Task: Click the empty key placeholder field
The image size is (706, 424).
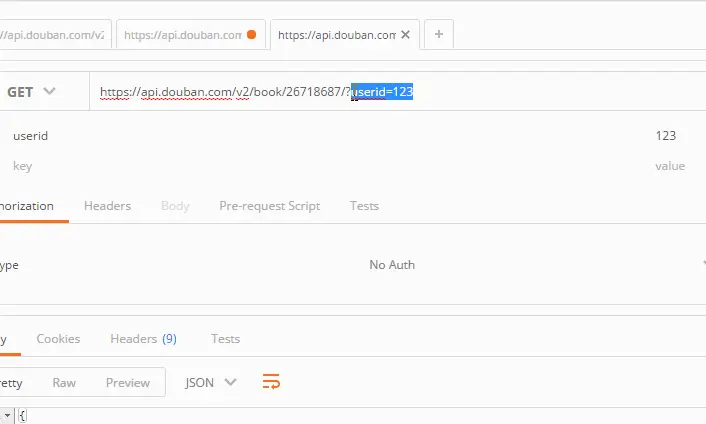Action: (x=23, y=166)
